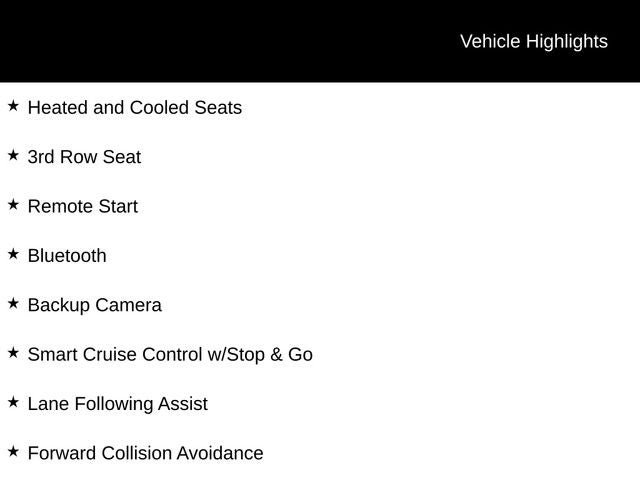Click the Bluetooth feature label
The width and height of the screenshot is (640, 480).
(67, 256)
